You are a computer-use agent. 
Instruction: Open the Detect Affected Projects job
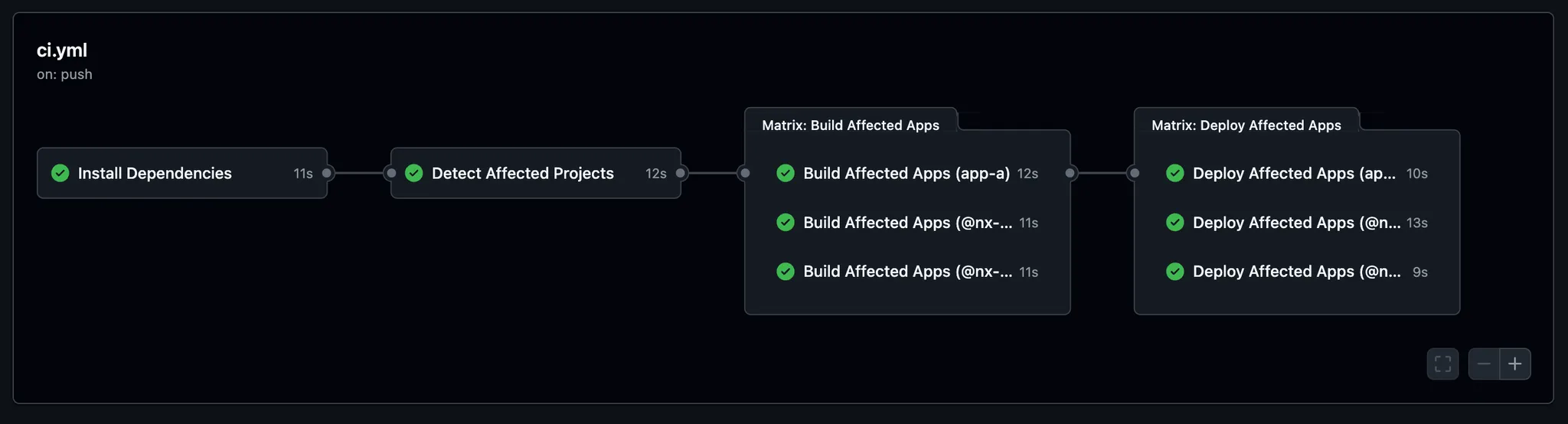(x=536, y=173)
